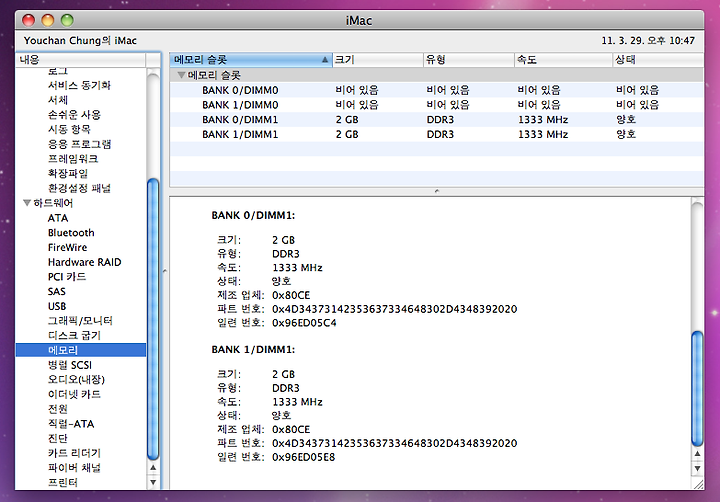Select 파이버 채널 in sidebar
The image size is (720, 502).
pos(74,468)
